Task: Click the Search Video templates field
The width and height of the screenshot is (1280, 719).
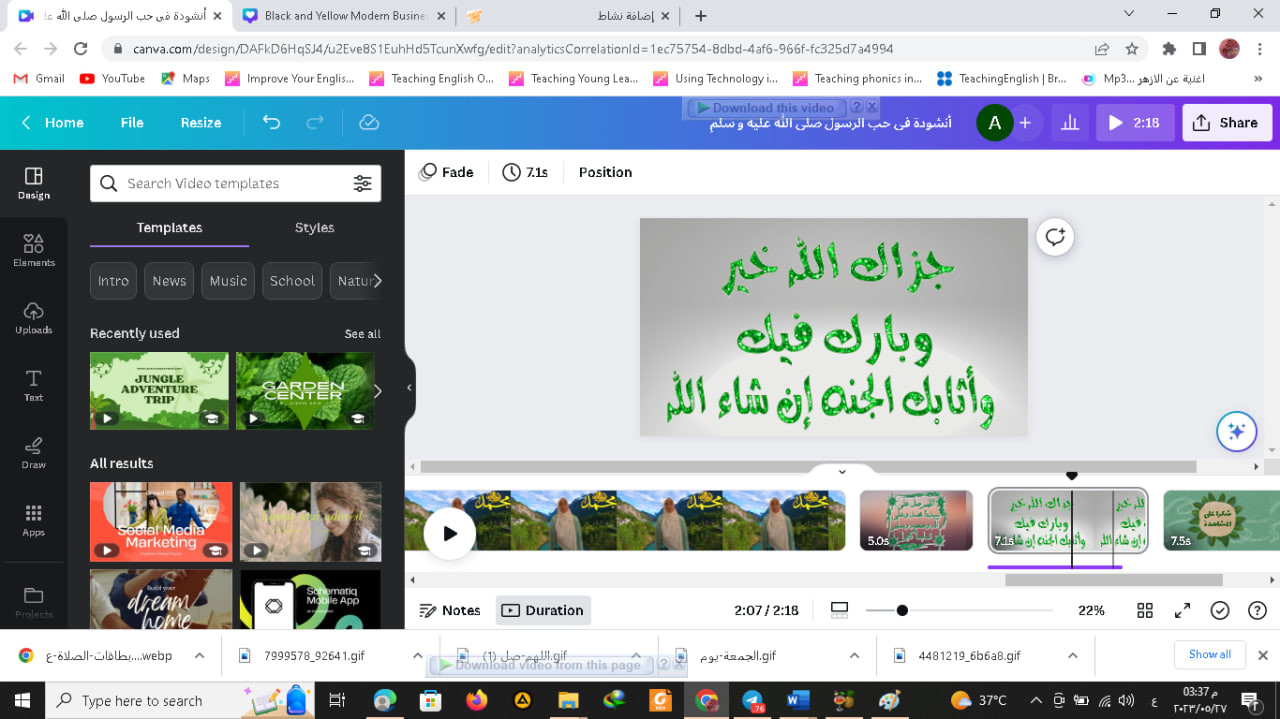Action: 235,183
